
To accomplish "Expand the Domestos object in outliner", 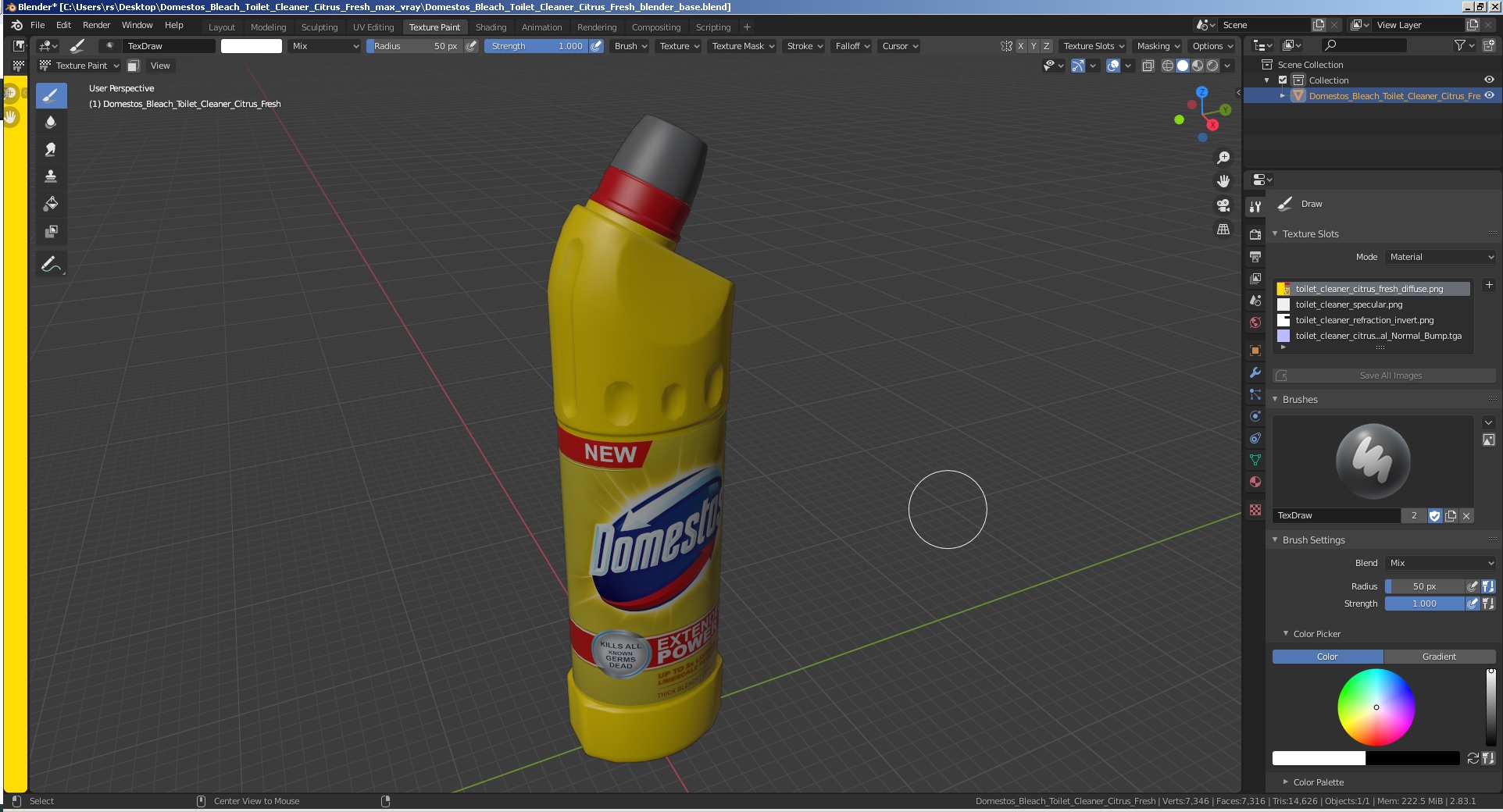I will tap(1282, 95).
